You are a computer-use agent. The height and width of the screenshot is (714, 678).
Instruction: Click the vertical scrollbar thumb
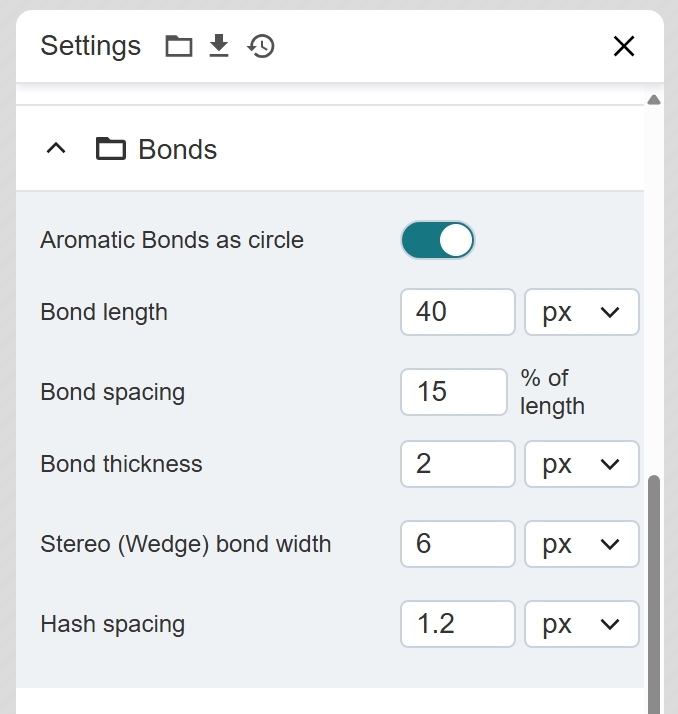(654, 590)
